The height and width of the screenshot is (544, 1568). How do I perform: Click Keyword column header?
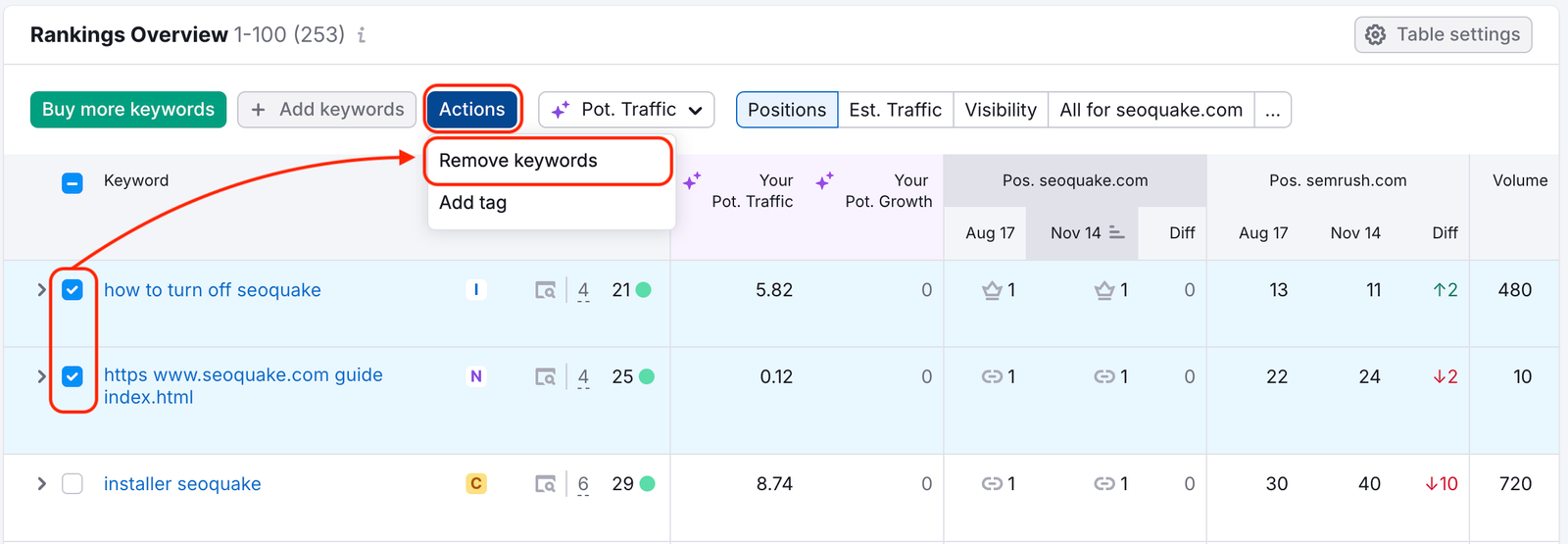tap(136, 181)
